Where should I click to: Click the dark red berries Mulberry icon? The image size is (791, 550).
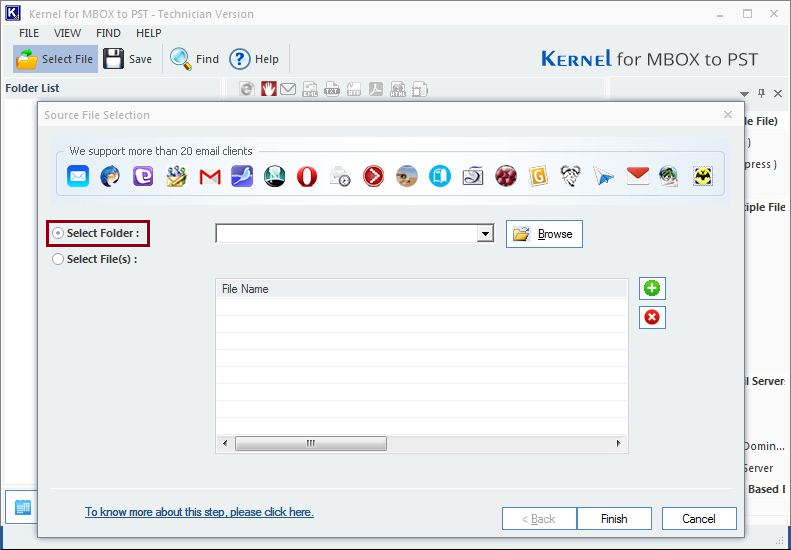505,177
